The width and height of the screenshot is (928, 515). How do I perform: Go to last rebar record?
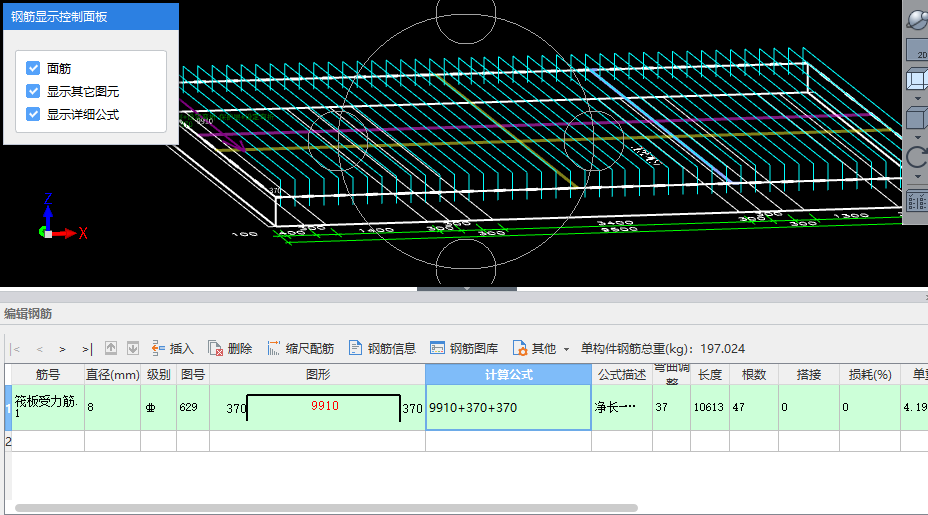pyautogui.click(x=87, y=349)
